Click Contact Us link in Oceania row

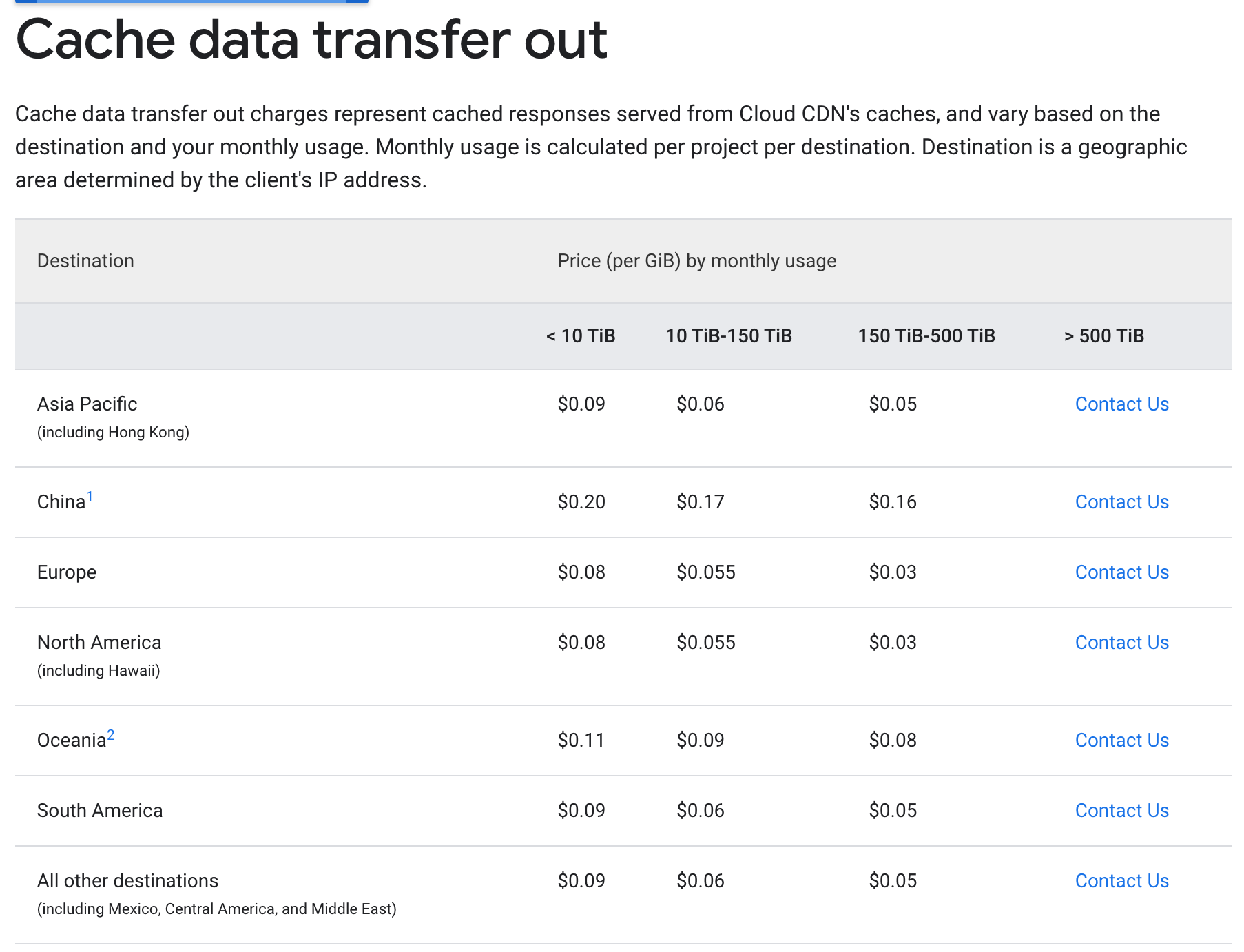pos(1121,741)
